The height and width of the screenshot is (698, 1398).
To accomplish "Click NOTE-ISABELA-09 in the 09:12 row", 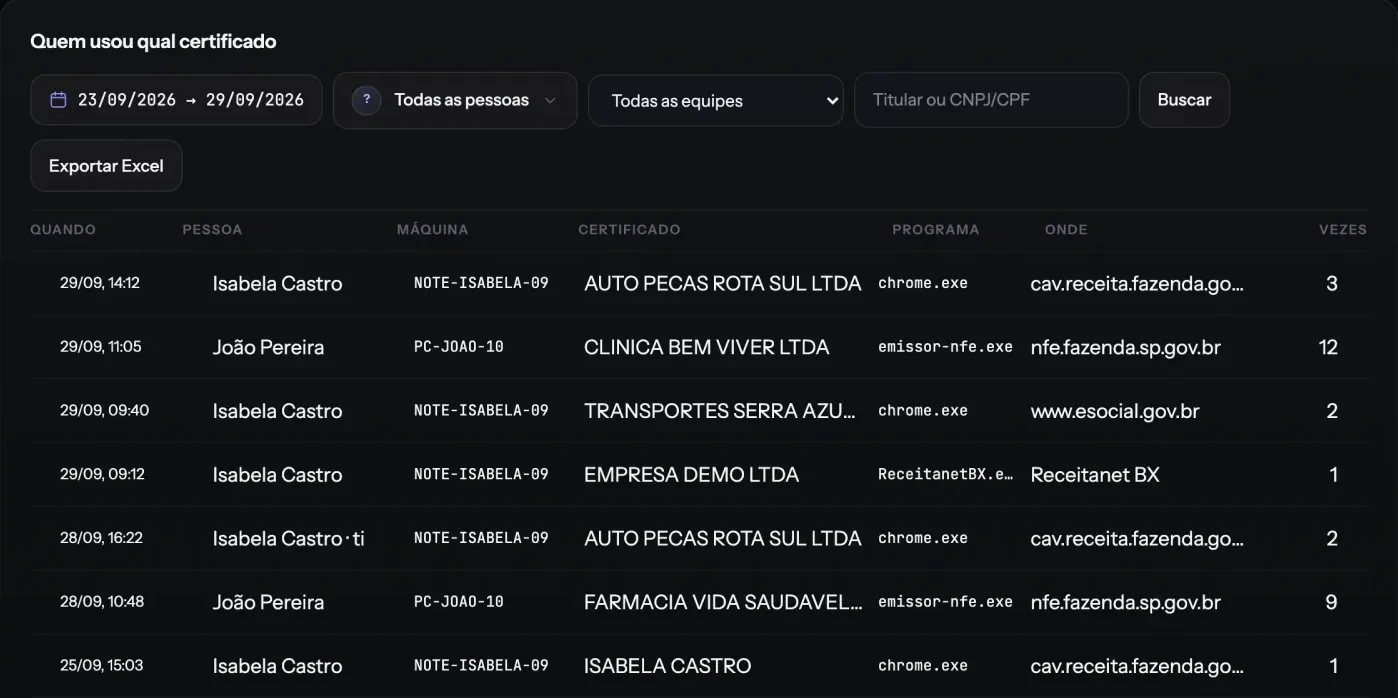I will (x=481, y=474).
